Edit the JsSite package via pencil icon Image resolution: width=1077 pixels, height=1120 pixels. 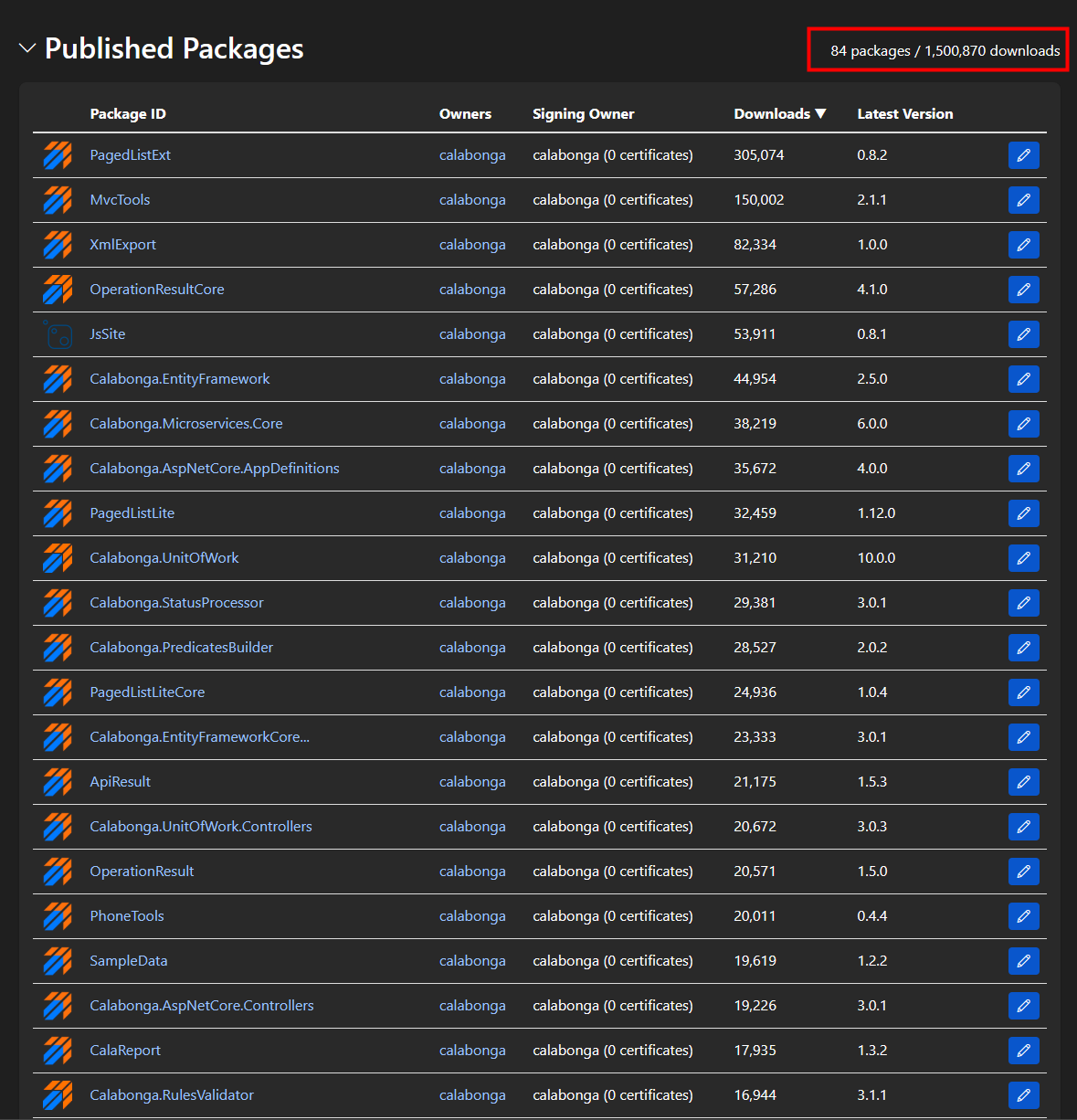click(1023, 334)
